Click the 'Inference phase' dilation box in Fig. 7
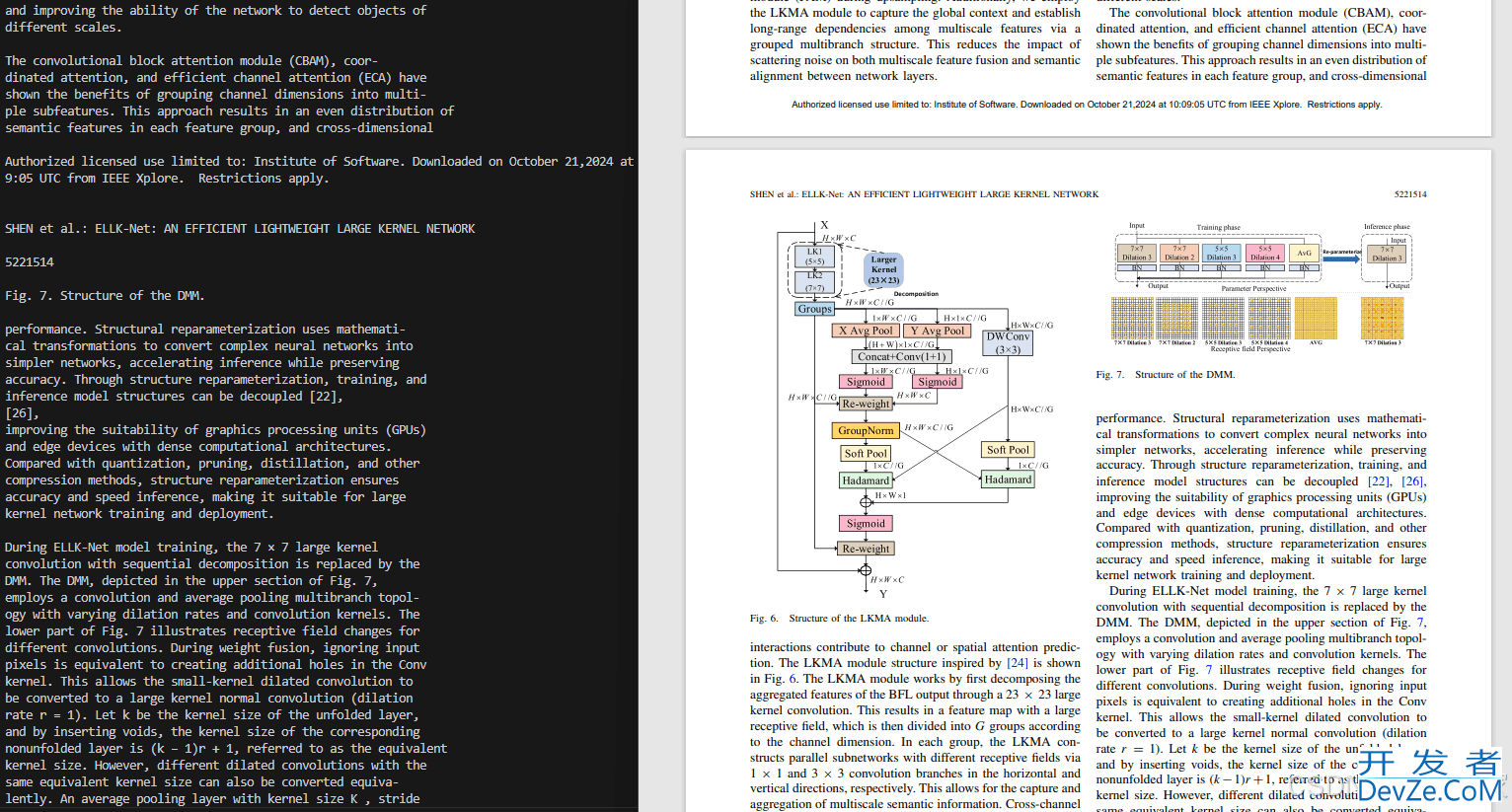Viewport: 1512px width, 812px height. coord(1386,254)
